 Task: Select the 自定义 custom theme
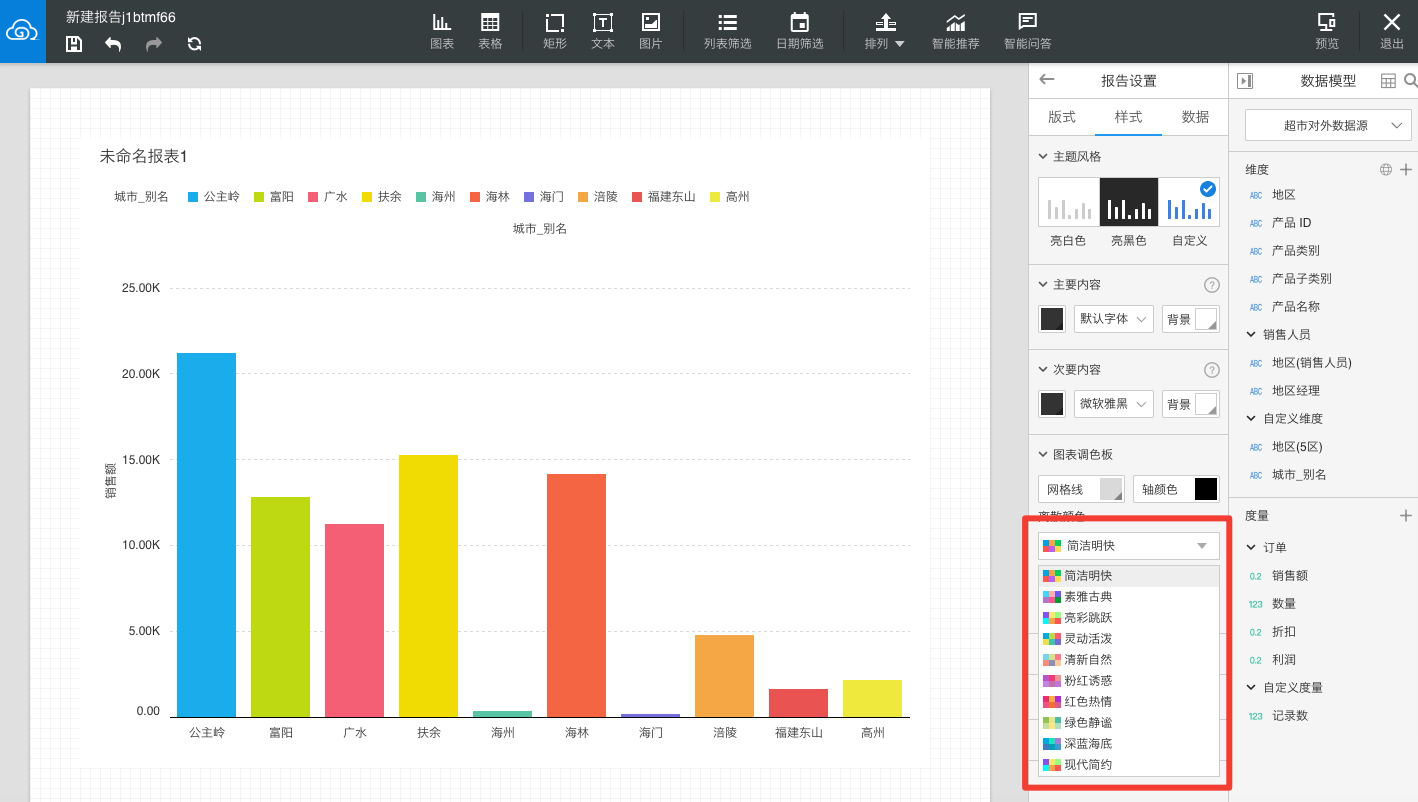coord(1190,202)
